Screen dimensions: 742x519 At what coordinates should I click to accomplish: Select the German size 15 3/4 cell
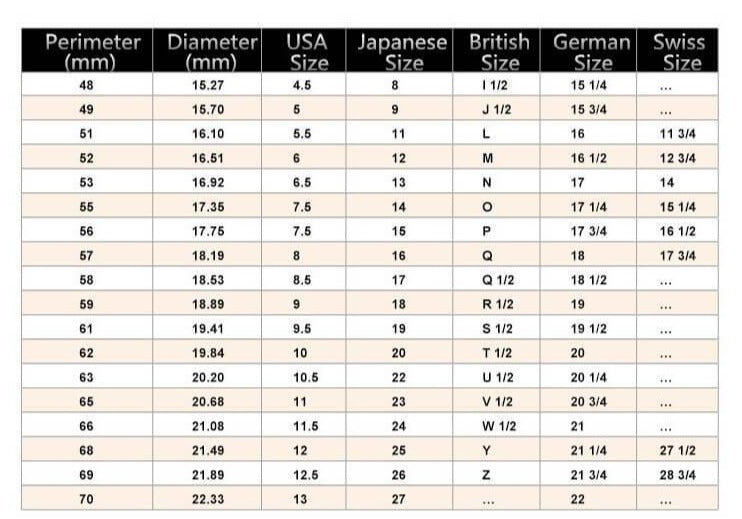coord(589,110)
